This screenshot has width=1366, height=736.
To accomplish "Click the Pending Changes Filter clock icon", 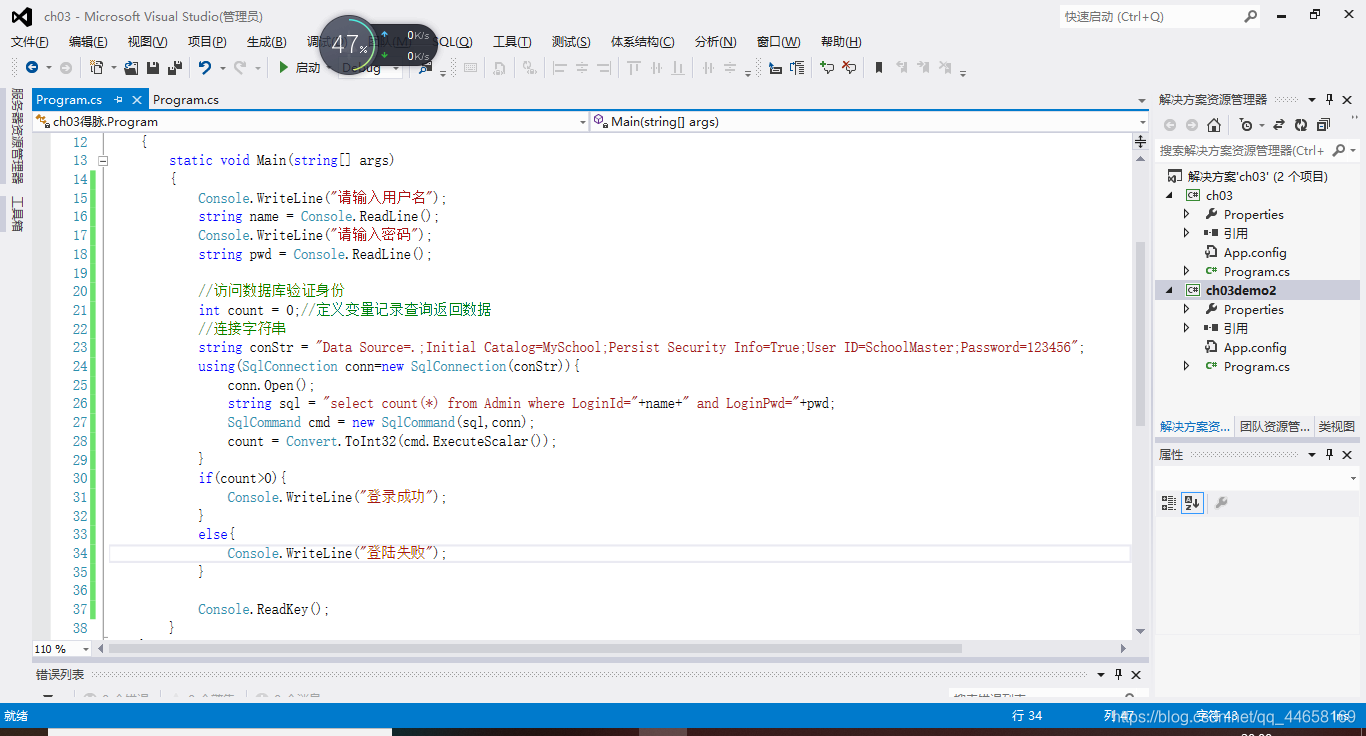I will click(x=1245, y=125).
